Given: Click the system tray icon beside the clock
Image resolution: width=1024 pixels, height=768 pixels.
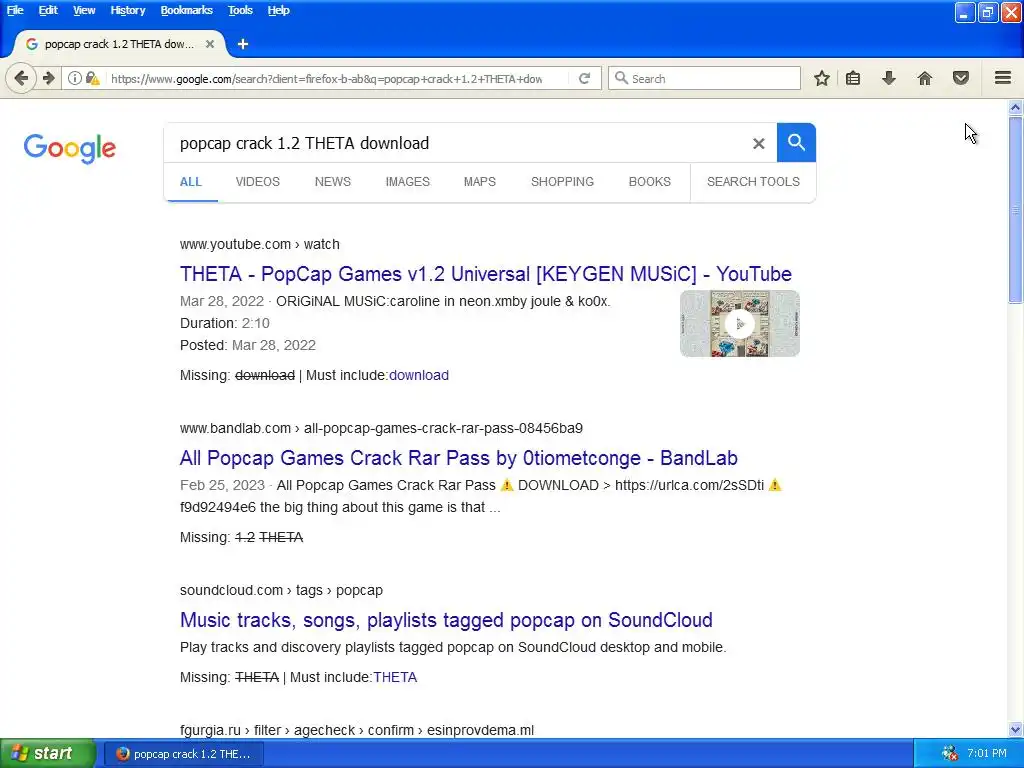Looking at the screenshot, I should 950,753.
